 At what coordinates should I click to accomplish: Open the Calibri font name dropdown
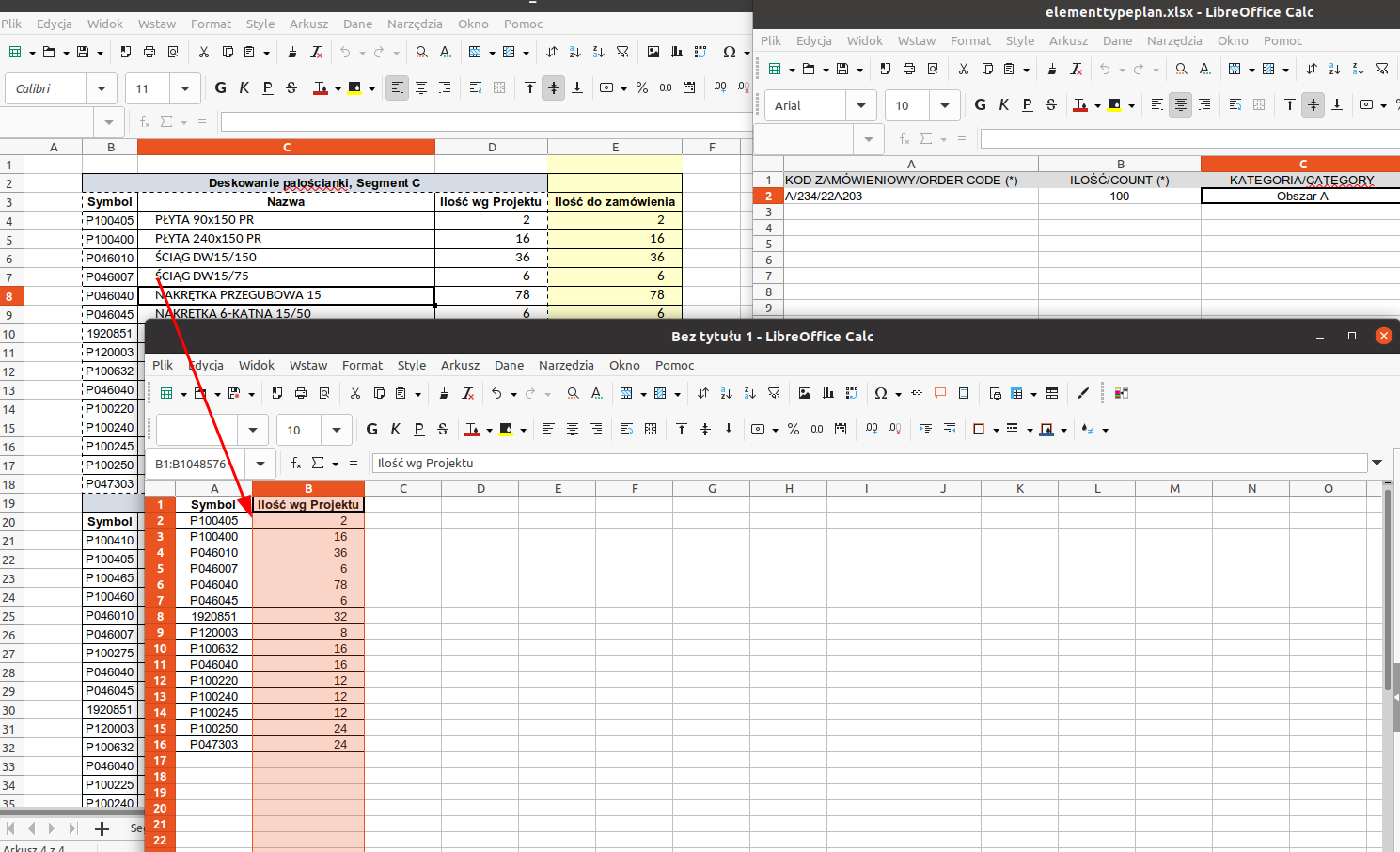pyautogui.click(x=101, y=87)
